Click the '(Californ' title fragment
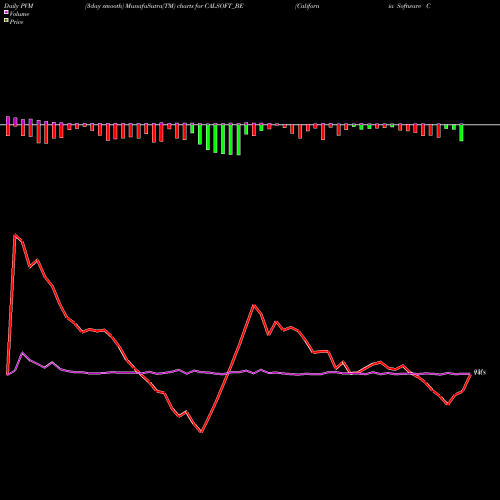The height and width of the screenshot is (500, 500). 307,6
